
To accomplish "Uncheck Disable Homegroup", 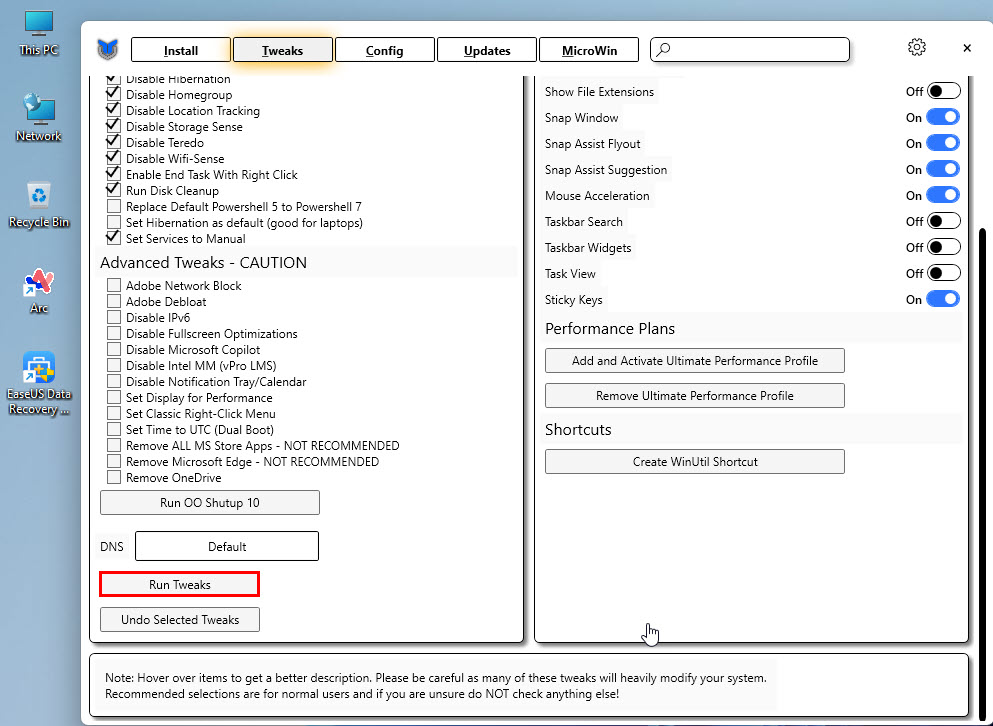I will 113,94.
